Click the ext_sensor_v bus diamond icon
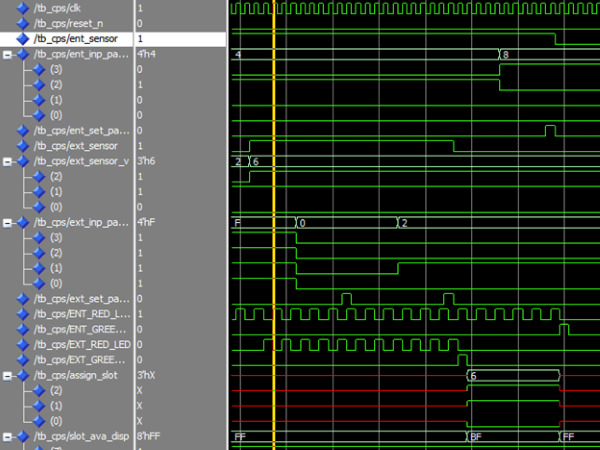 23,161
